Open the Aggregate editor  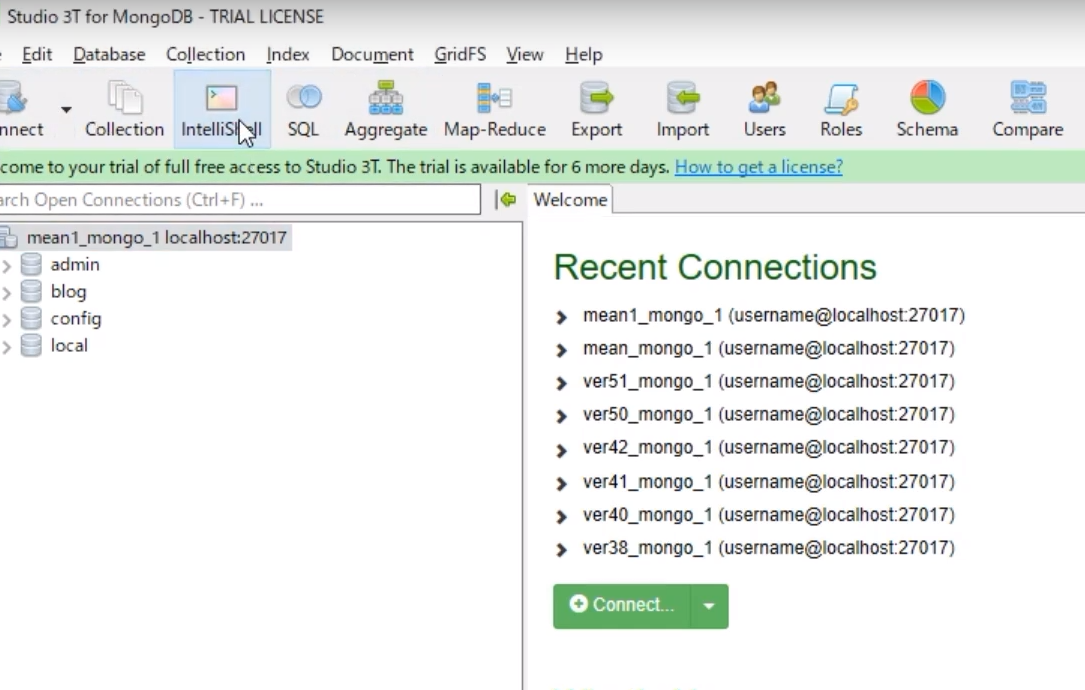pyautogui.click(x=385, y=109)
